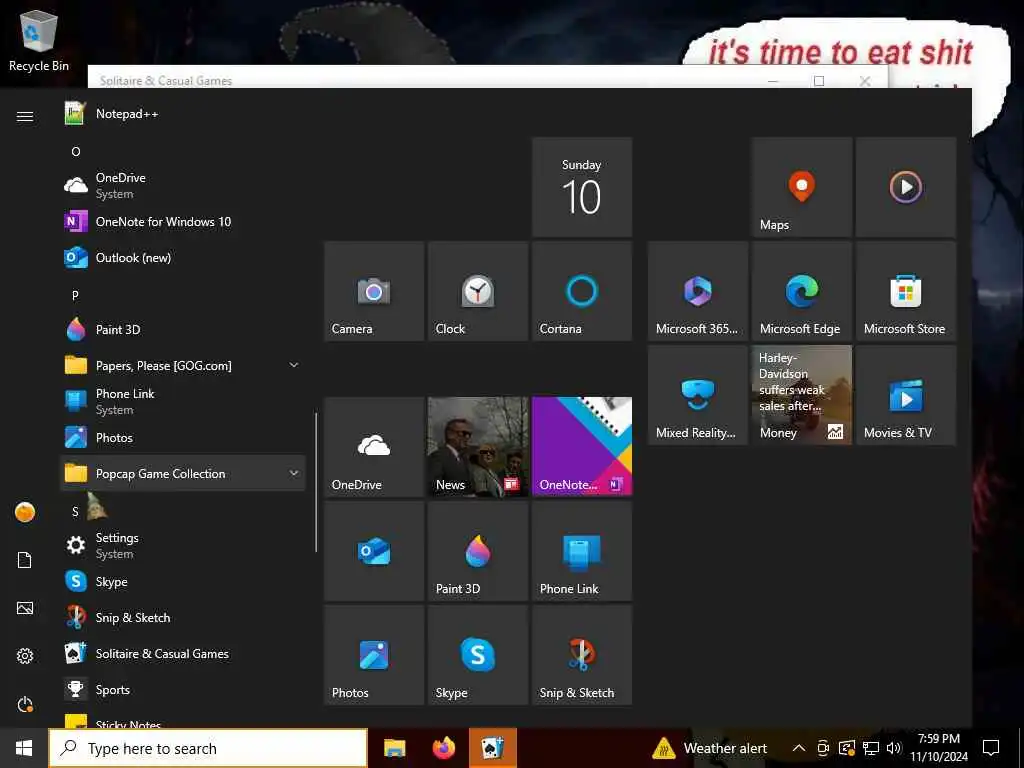Launch Solitaire & Casual Games from list
Screen dimensions: 1024x768
[183, 654]
